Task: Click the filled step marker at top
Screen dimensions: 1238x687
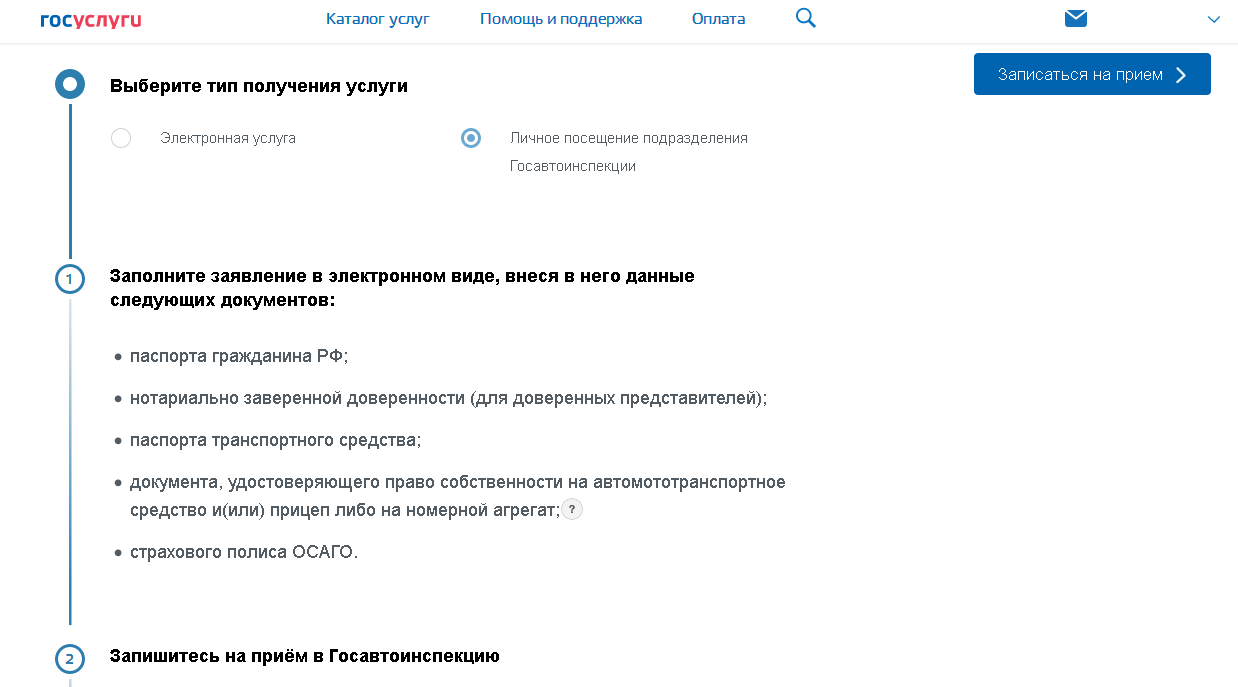Action: pyautogui.click(x=70, y=84)
